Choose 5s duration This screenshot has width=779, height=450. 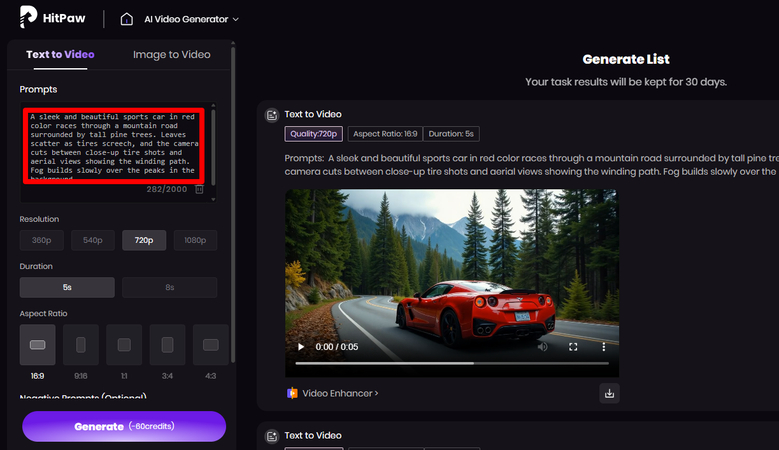click(67, 288)
